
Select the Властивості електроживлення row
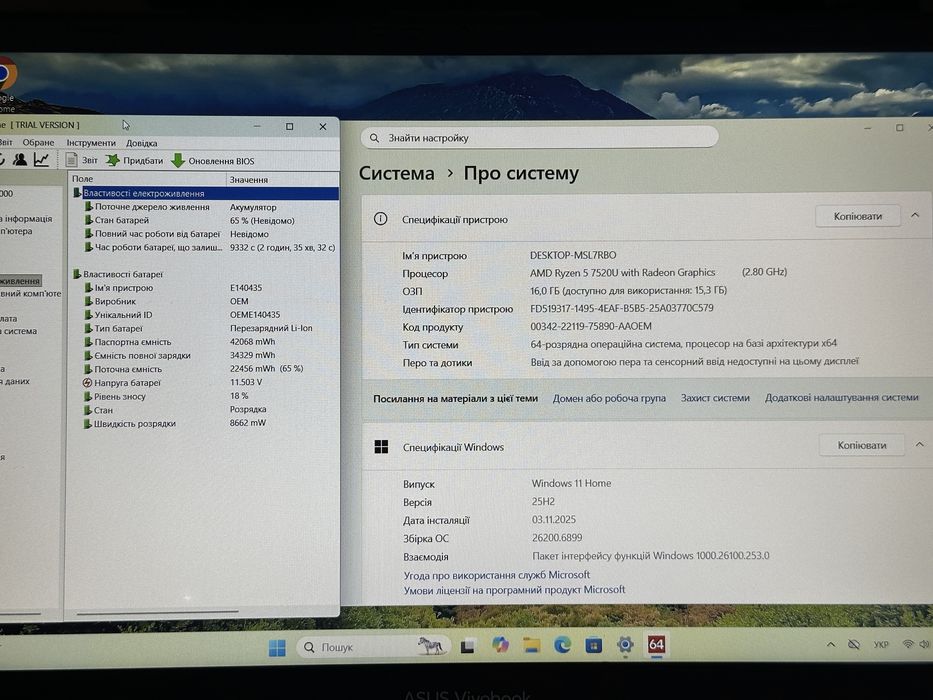205,193
